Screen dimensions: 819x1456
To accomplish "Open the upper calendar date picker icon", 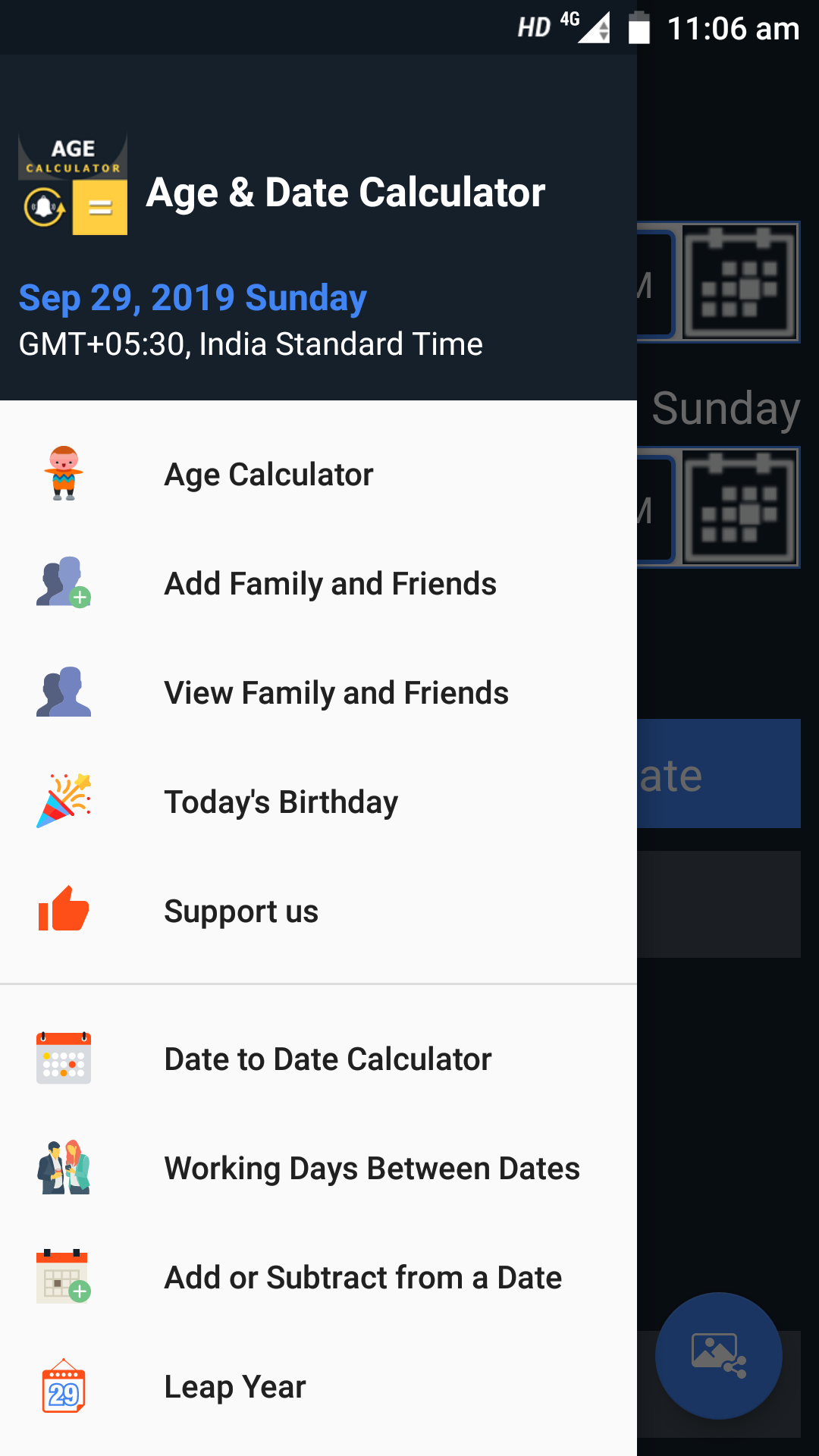I will click(740, 282).
